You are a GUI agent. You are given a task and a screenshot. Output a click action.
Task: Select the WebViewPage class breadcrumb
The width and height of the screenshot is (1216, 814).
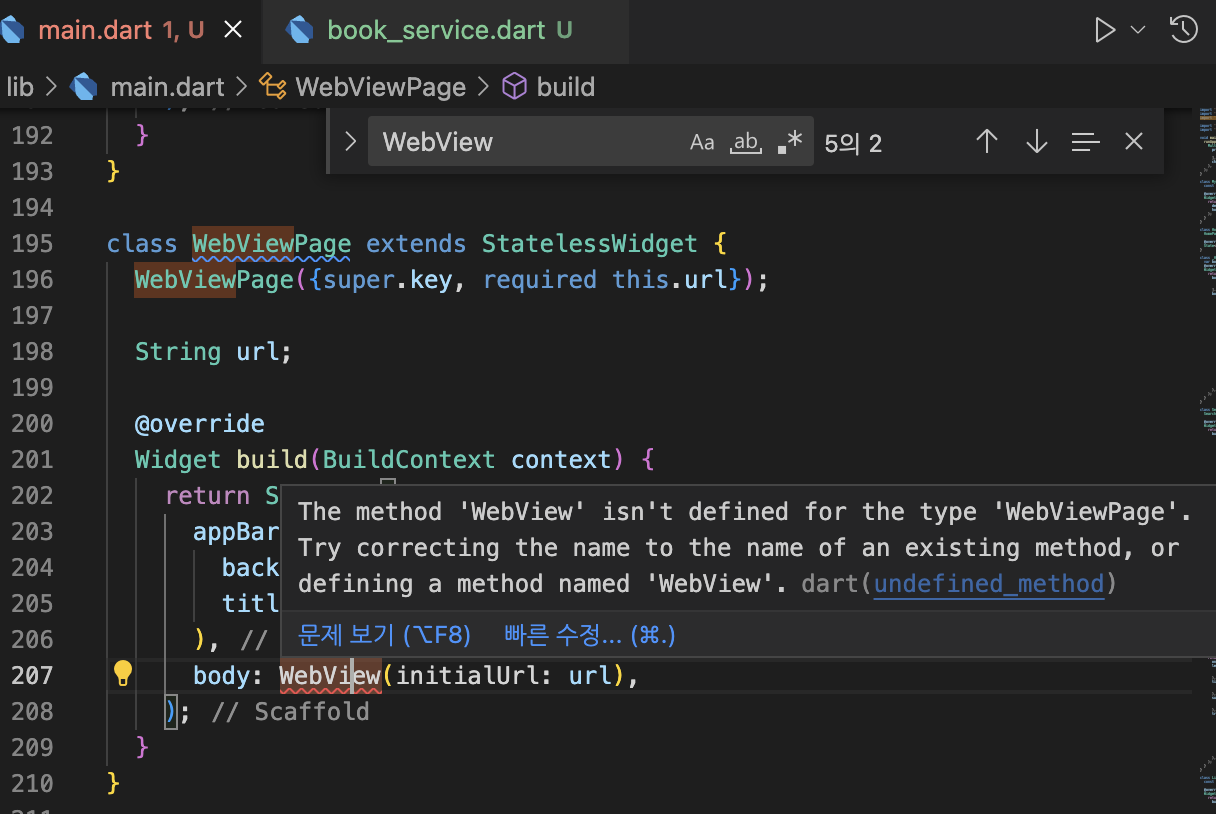point(381,87)
